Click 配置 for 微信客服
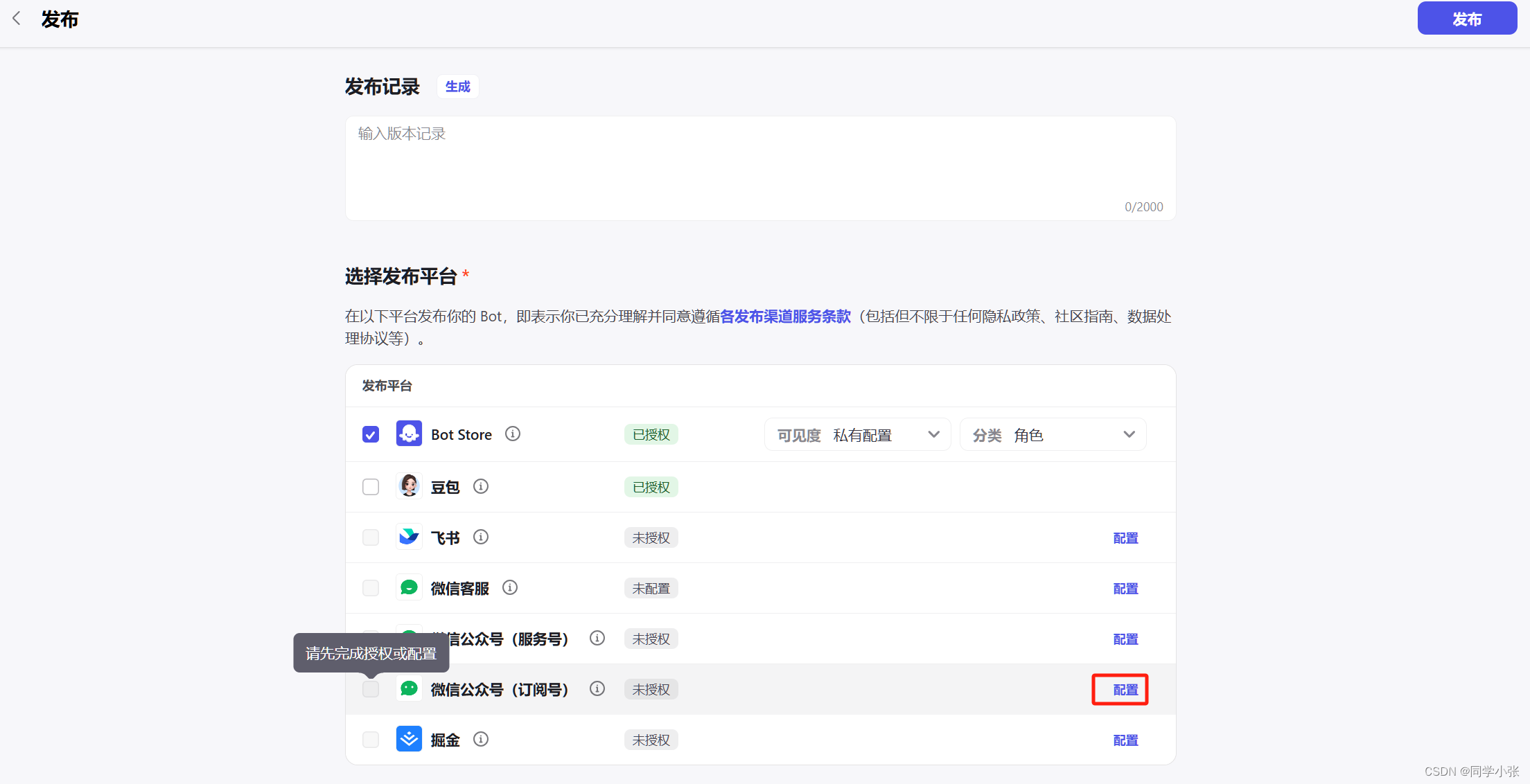 tap(1125, 589)
